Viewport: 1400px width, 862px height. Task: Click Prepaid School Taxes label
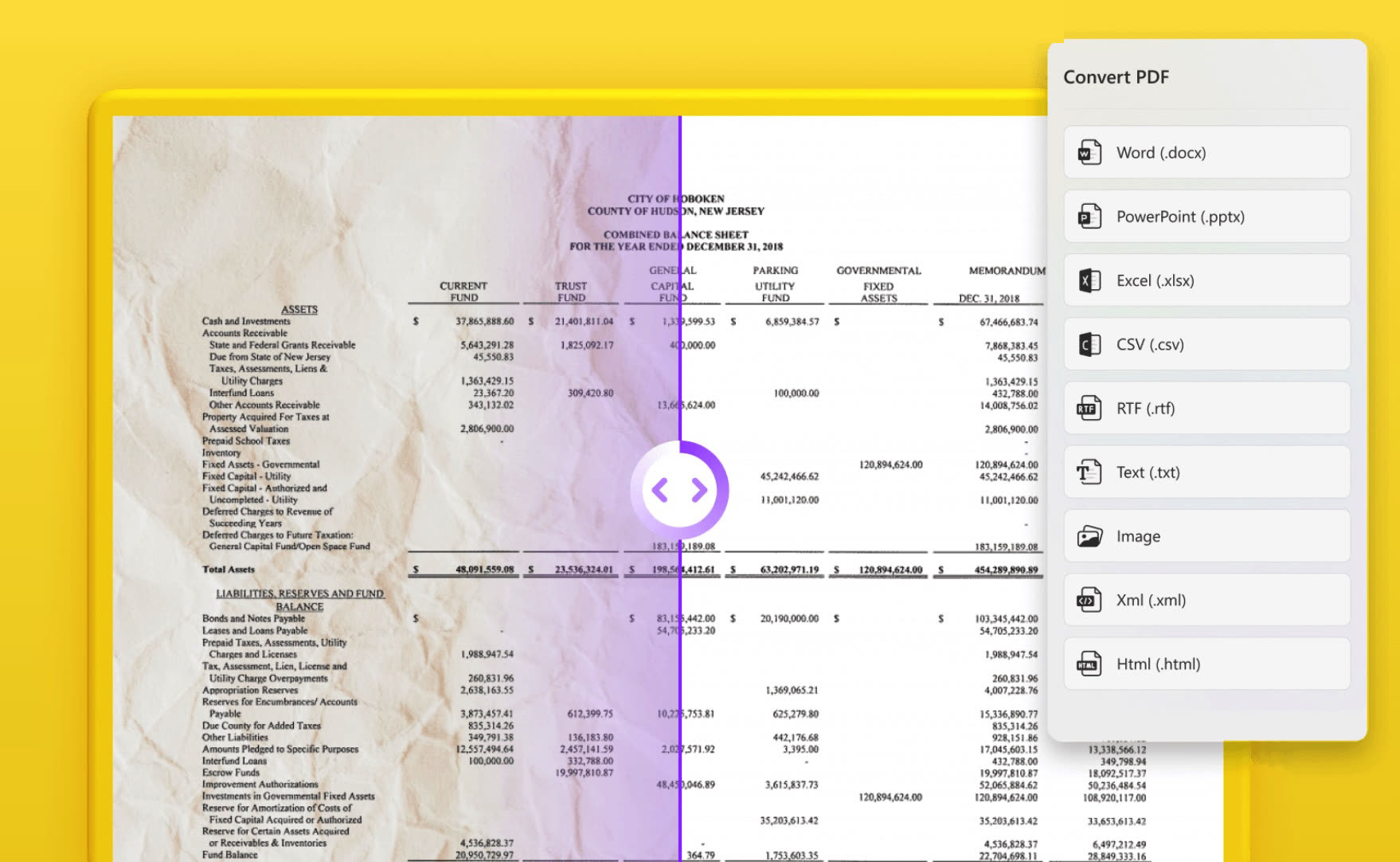tap(246, 441)
